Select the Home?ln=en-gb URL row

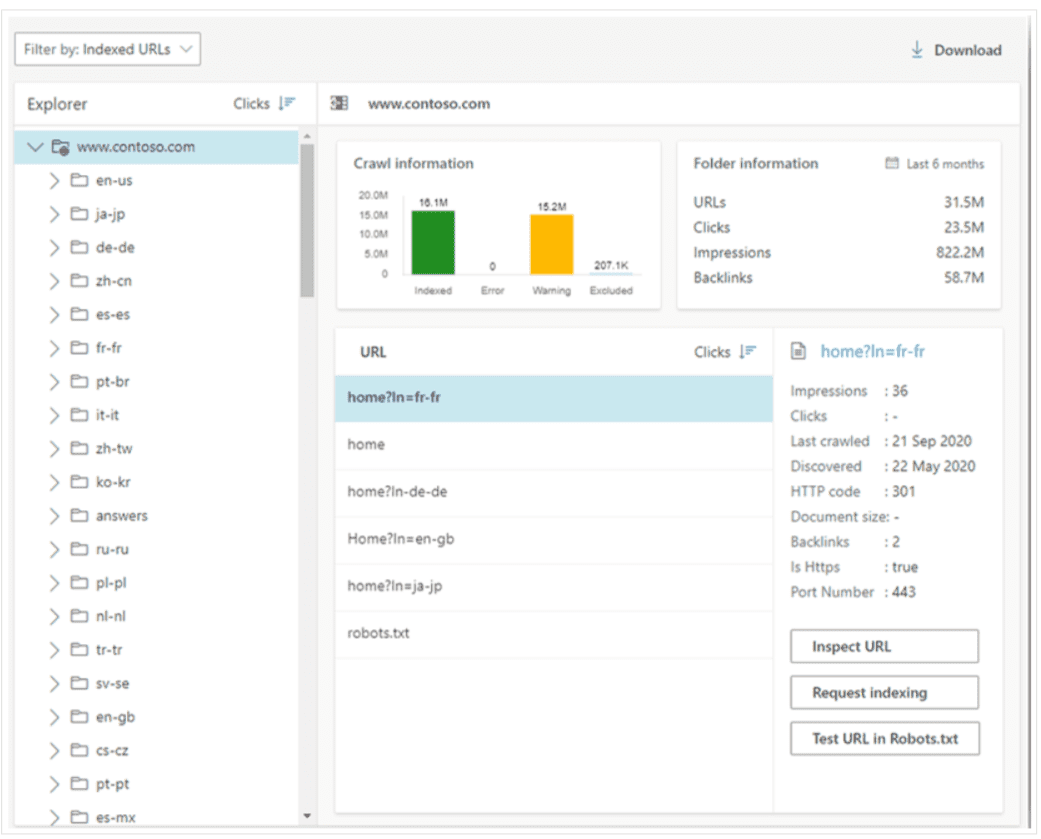554,540
